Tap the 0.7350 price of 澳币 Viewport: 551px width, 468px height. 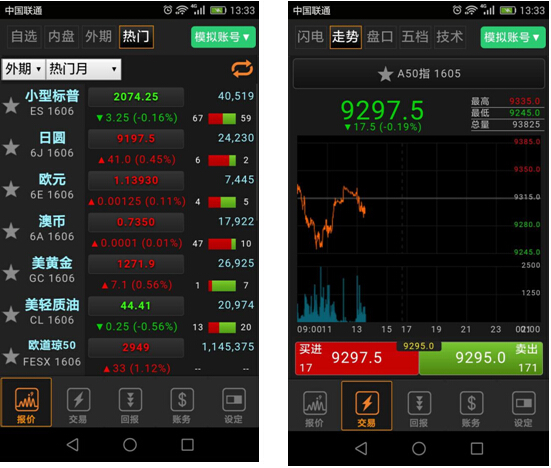coord(136,222)
